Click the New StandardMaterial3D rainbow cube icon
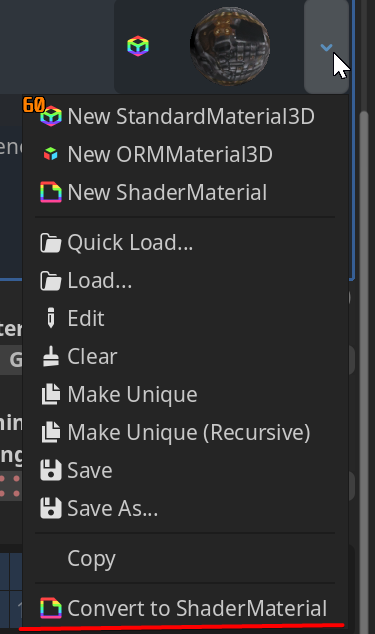 pyautogui.click(x=51, y=116)
